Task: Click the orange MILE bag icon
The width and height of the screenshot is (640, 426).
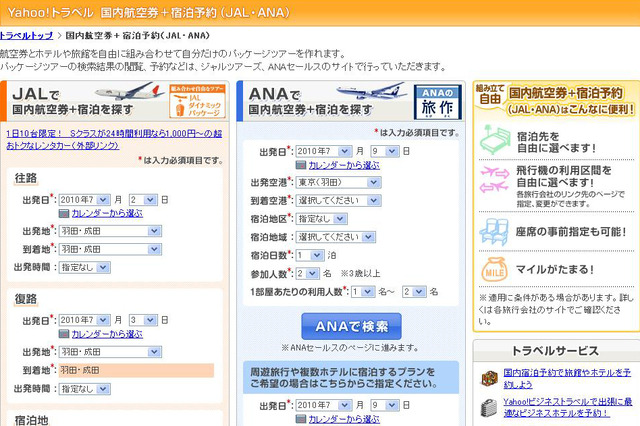Action: (495, 269)
